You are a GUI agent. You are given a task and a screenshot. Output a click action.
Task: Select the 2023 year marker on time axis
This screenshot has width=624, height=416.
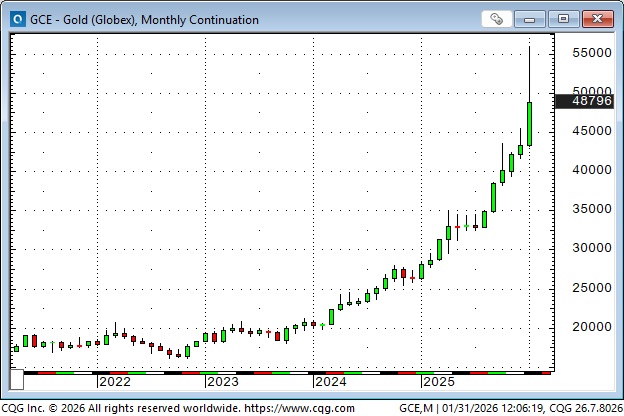[x=222, y=381]
